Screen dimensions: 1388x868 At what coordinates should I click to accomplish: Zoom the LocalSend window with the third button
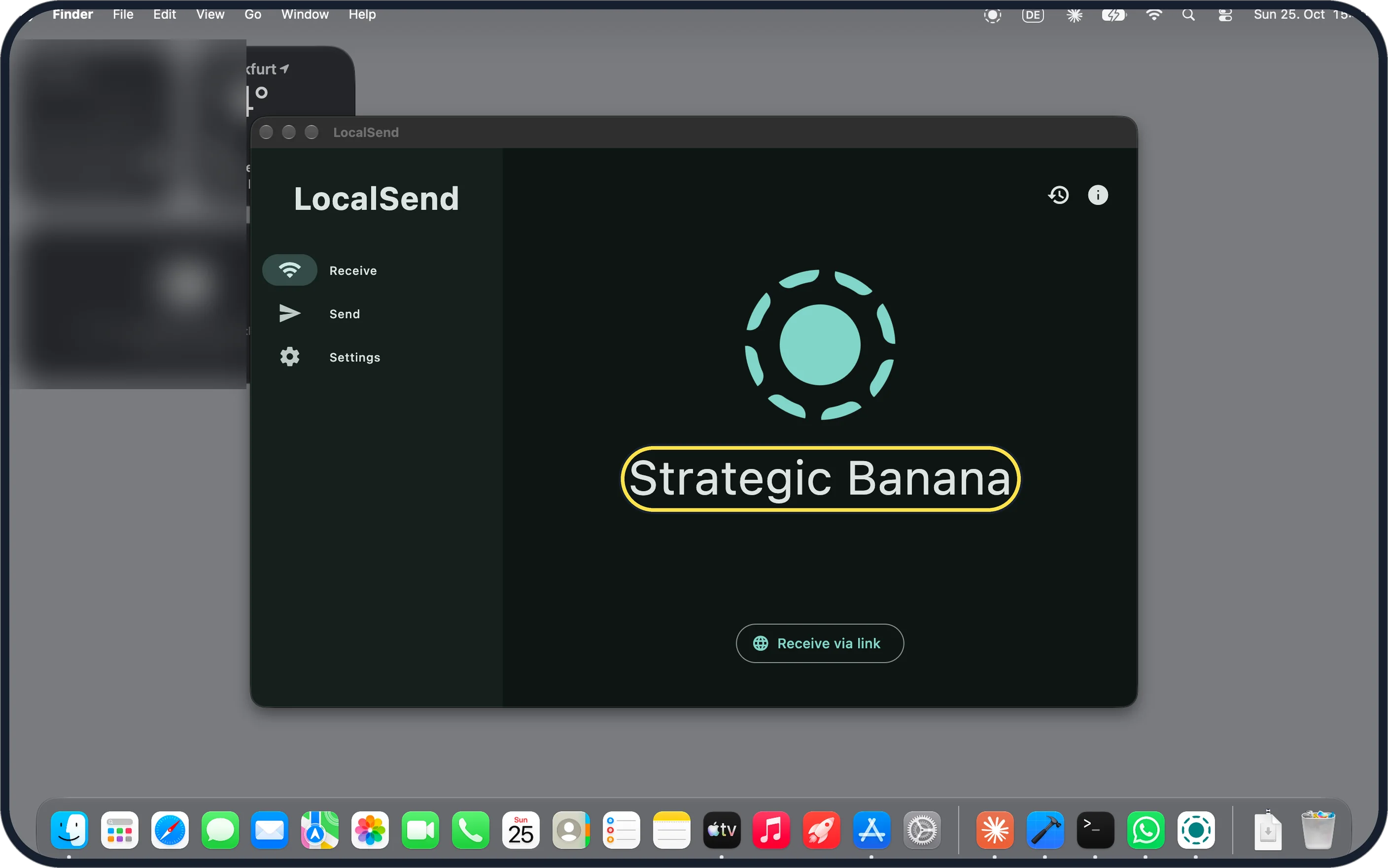pyautogui.click(x=311, y=133)
